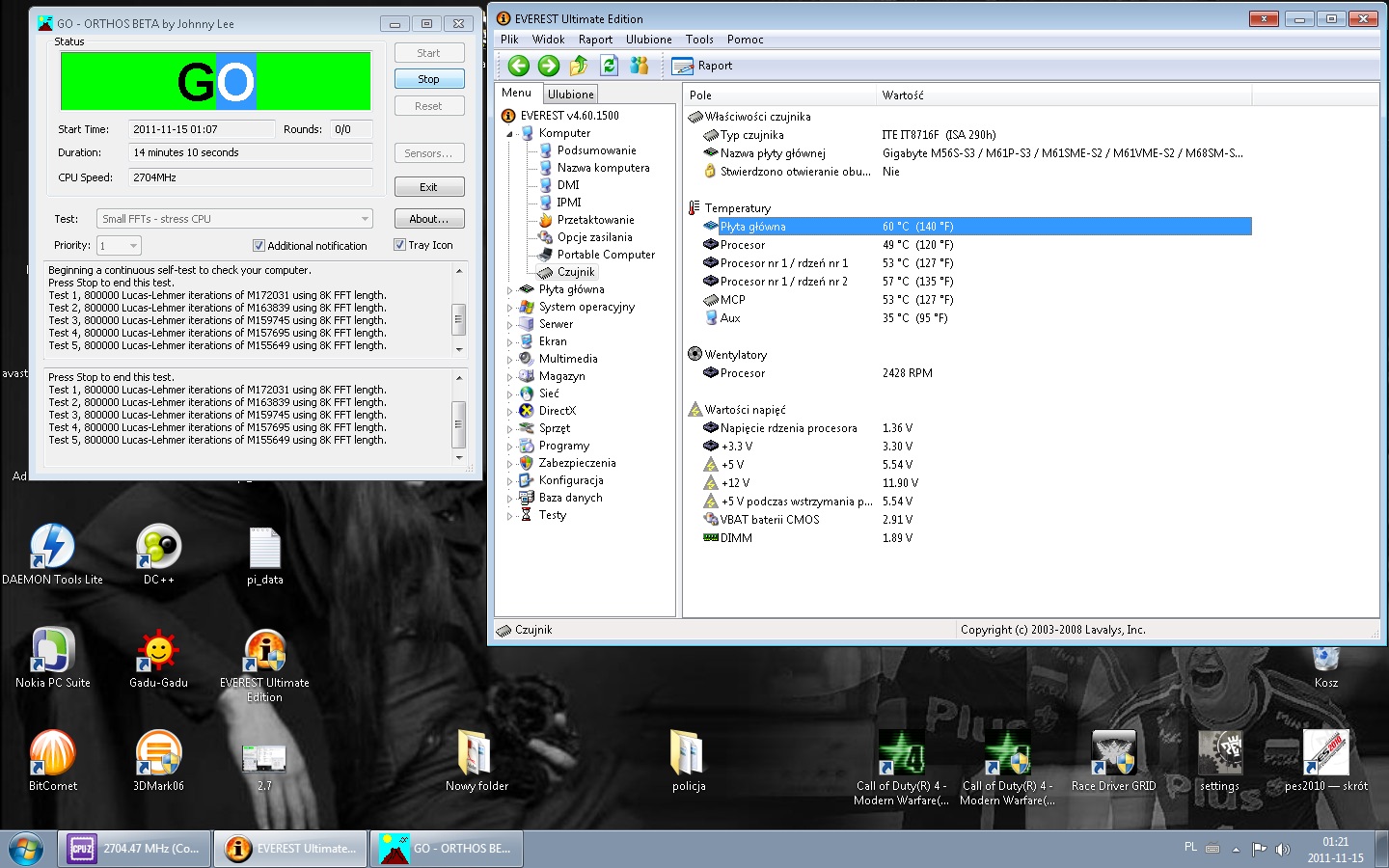The height and width of the screenshot is (868, 1389).
Task: Open Gadu-Gadu desktop shortcut
Action: [159, 658]
